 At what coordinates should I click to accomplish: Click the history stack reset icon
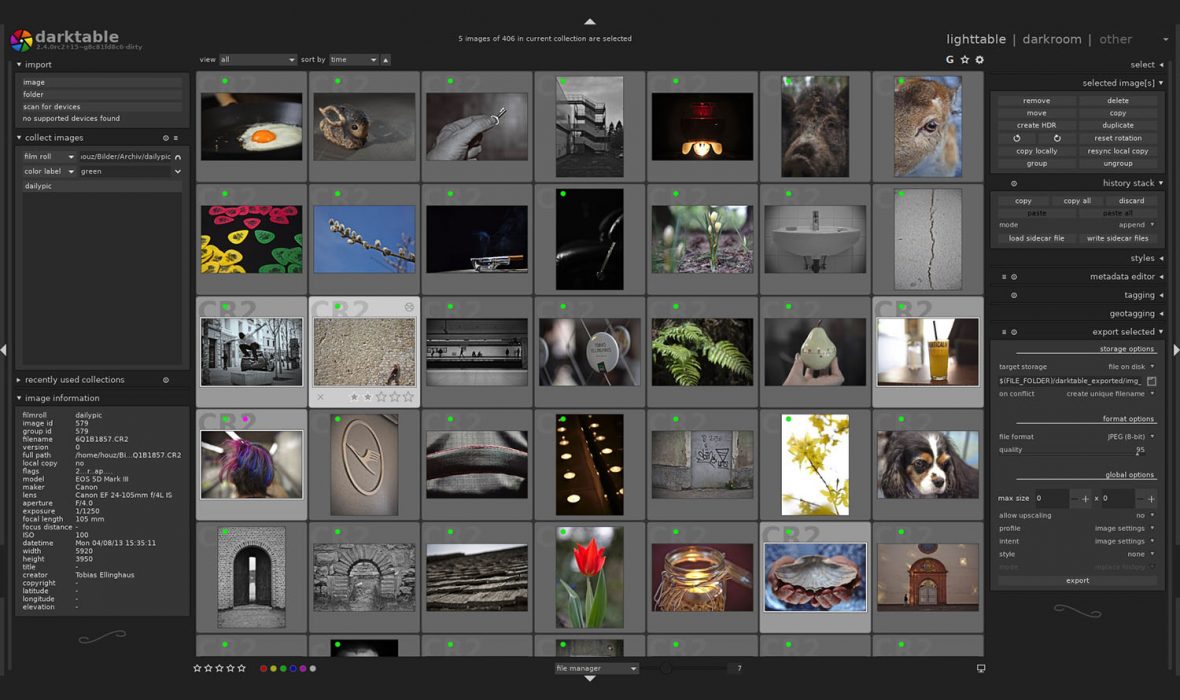pyautogui.click(x=1013, y=183)
